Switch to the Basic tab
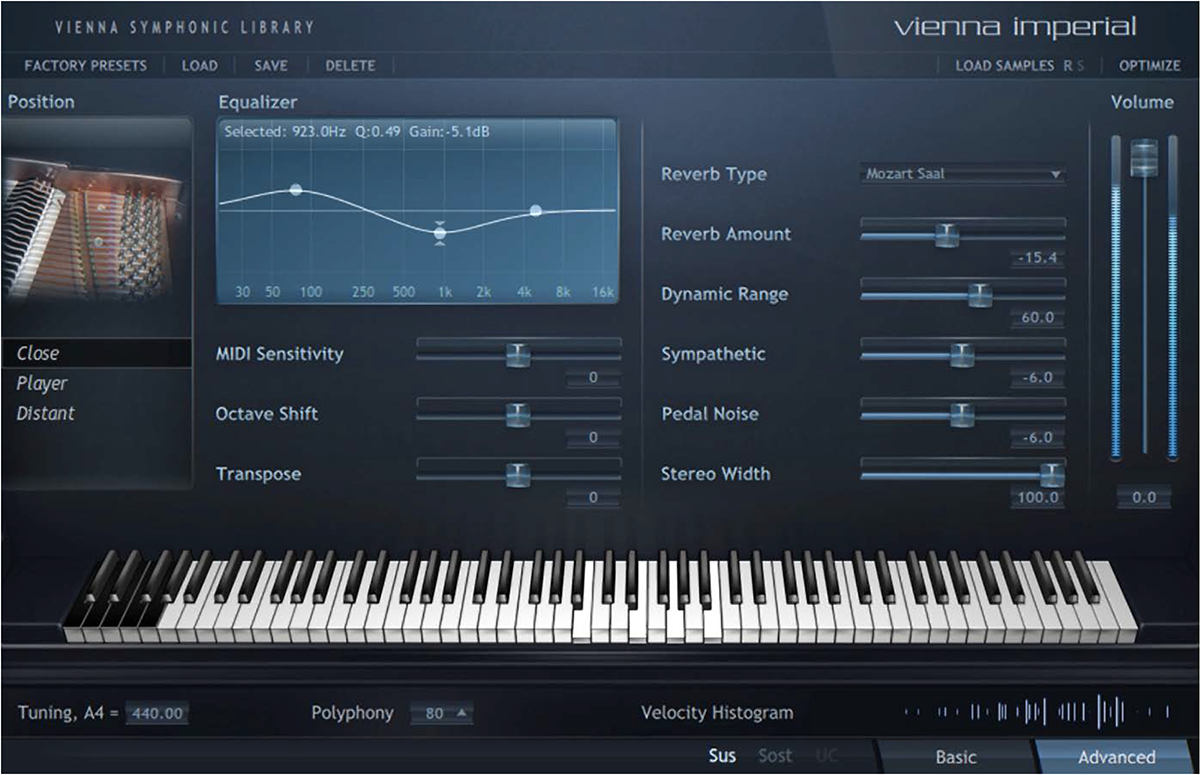Image resolution: width=1200 pixels, height=775 pixels. click(955, 757)
